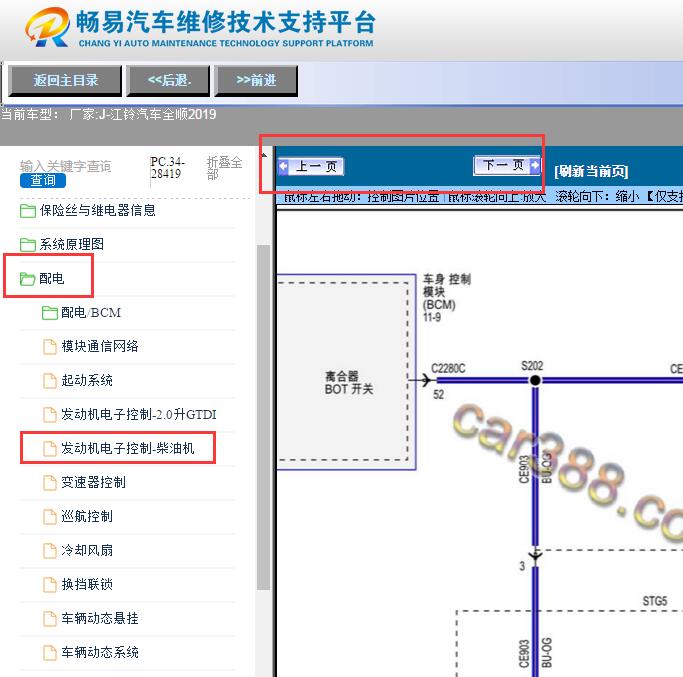The image size is (683, 677).
Task: Open the 车辆动态悬挂 document
Action: point(100,618)
